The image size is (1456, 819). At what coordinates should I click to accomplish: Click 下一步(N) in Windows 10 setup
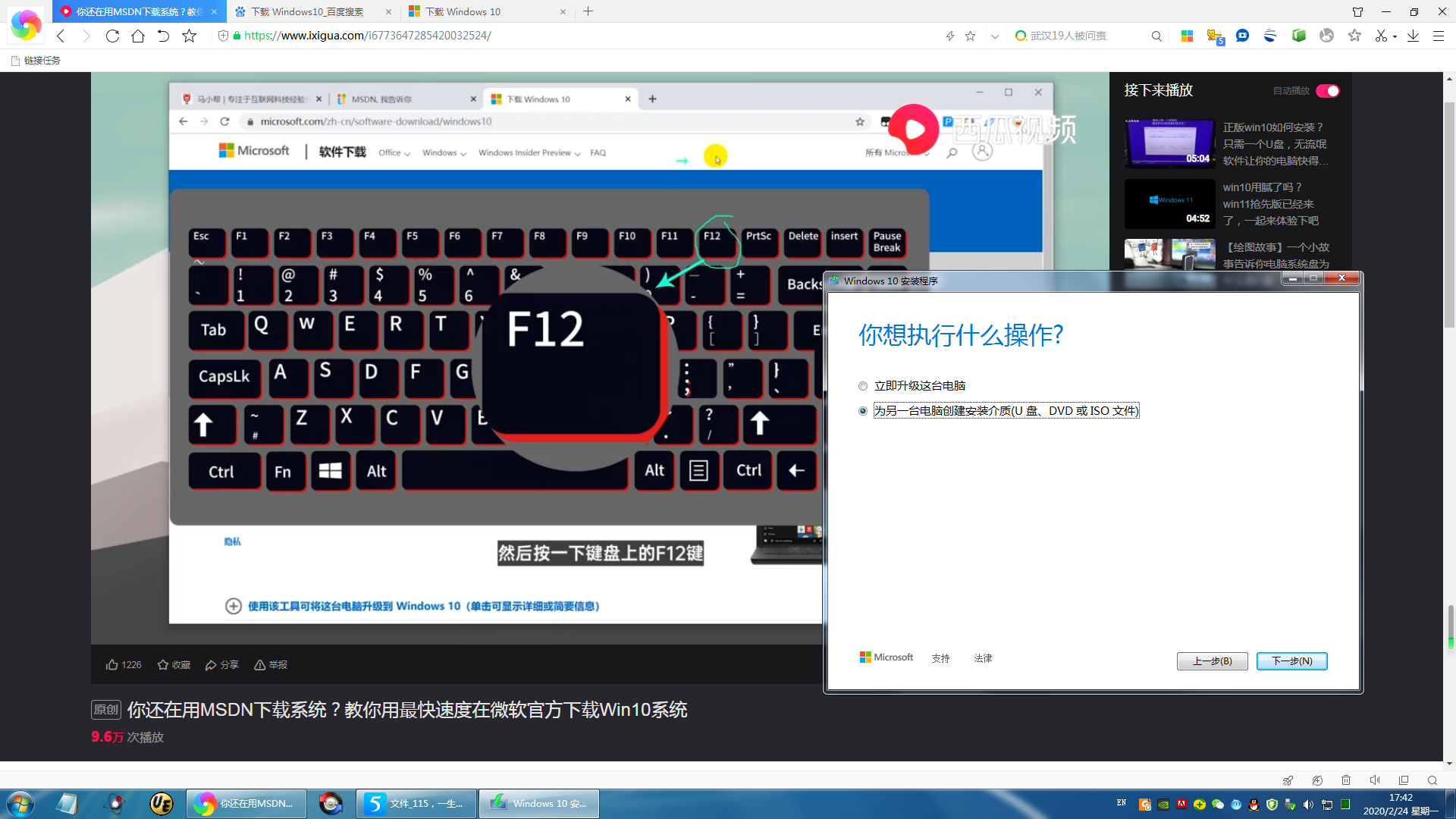tap(1291, 661)
